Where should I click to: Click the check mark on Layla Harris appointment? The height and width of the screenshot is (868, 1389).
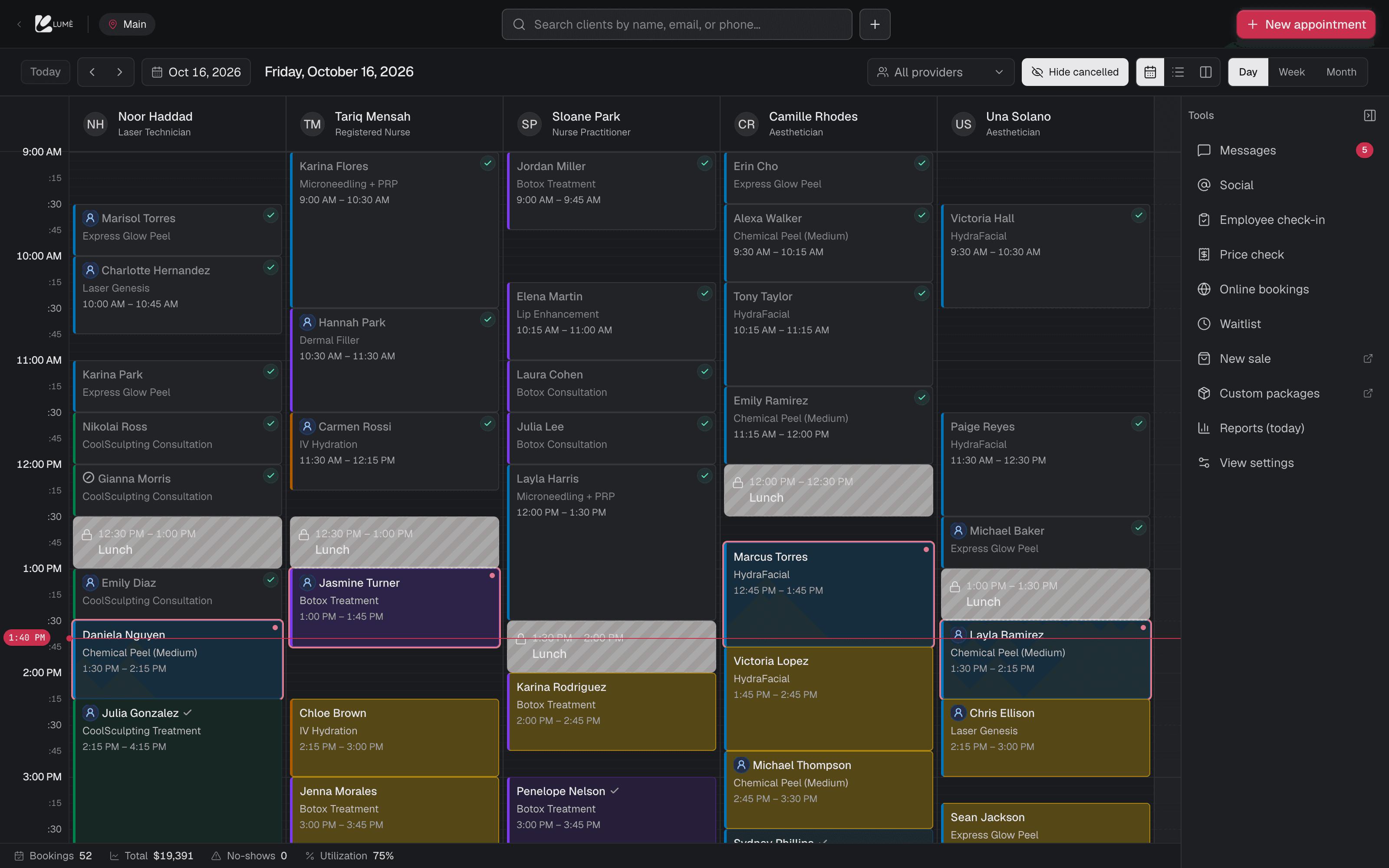pyautogui.click(x=704, y=476)
